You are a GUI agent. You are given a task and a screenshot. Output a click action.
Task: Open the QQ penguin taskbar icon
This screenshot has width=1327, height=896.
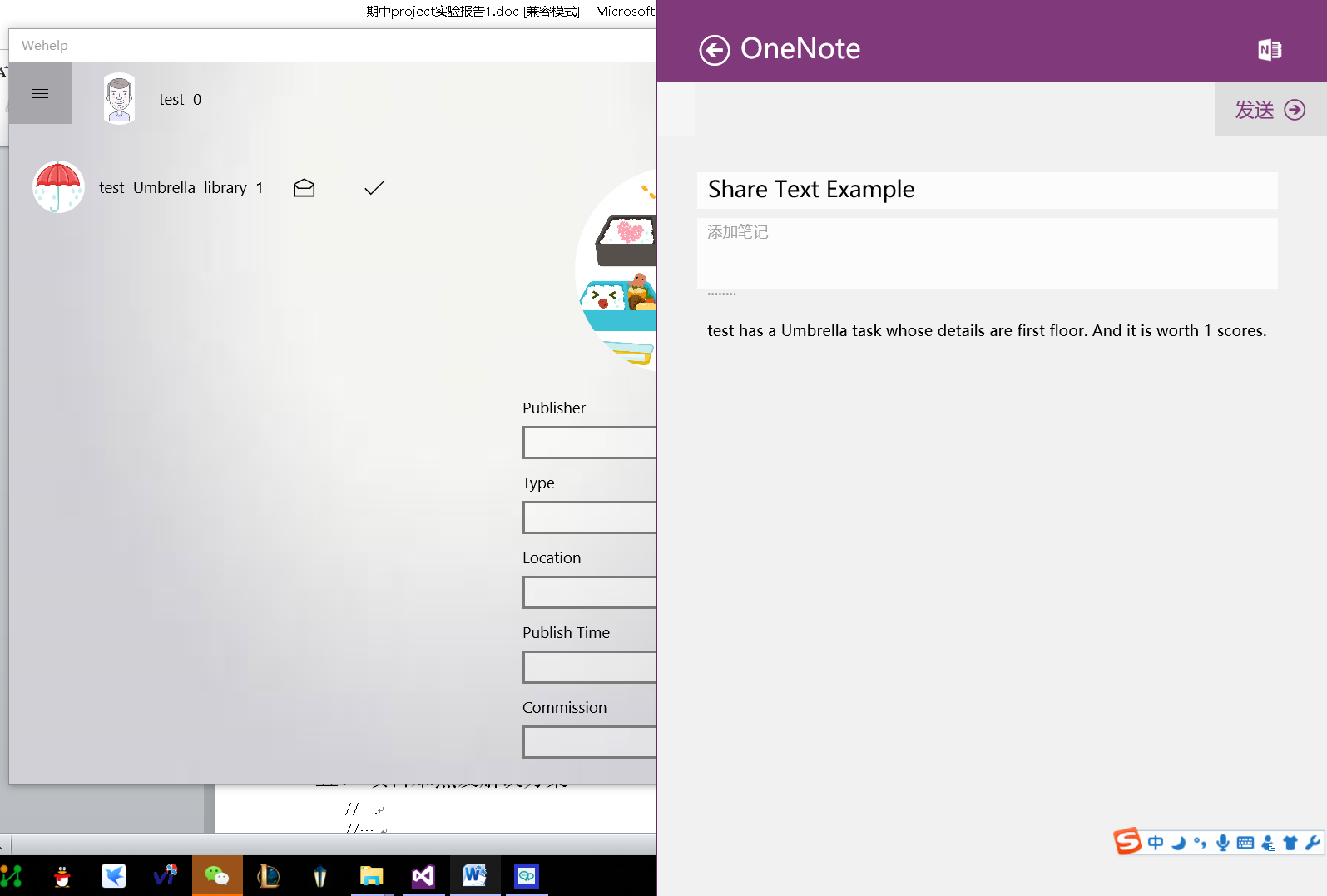coord(62,876)
